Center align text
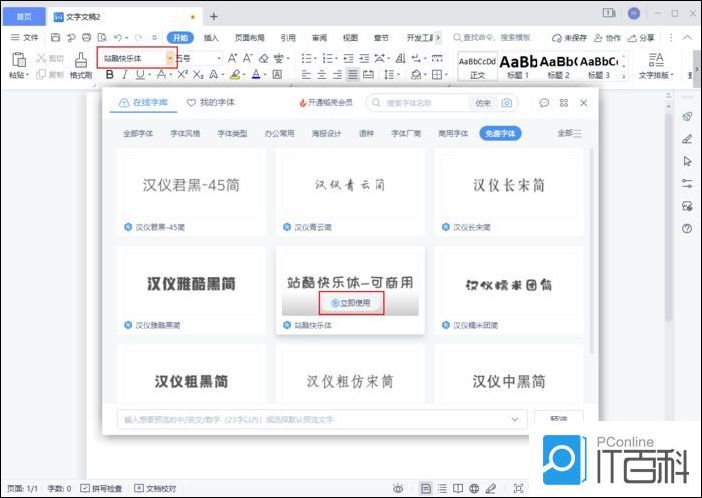Image resolution: width=702 pixels, height=498 pixels. click(322, 75)
